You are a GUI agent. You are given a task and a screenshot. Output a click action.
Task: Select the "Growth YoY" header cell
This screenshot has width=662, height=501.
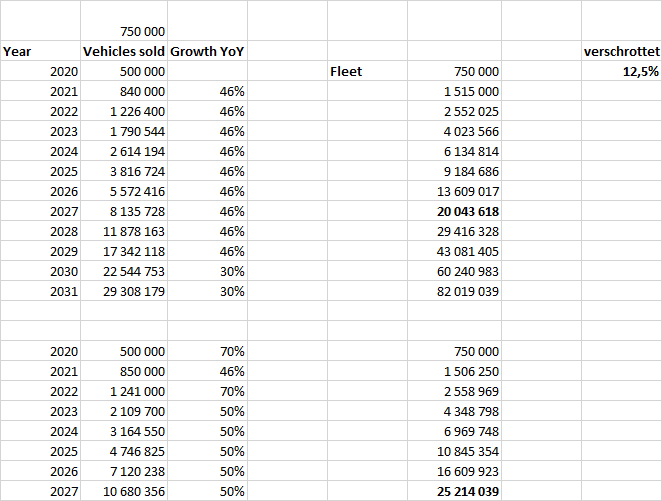(207, 51)
